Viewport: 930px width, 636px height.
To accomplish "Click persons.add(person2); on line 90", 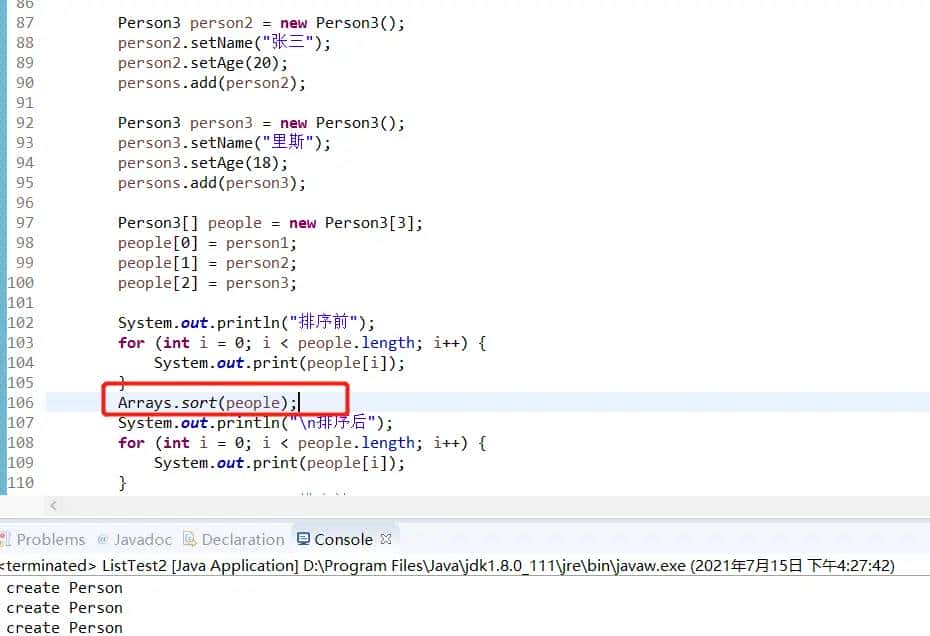I will (x=212, y=82).
